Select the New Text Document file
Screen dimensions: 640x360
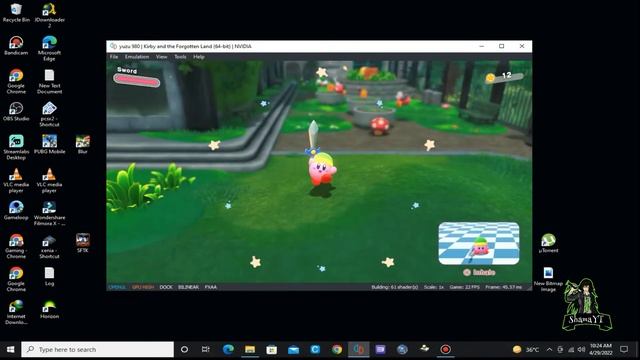coord(49,81)
